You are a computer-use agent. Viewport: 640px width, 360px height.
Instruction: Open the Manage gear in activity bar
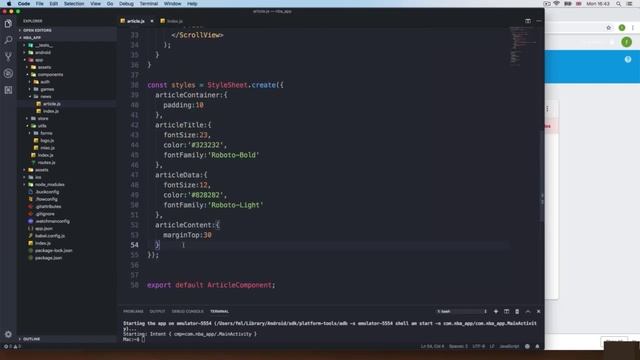point(8,334)
